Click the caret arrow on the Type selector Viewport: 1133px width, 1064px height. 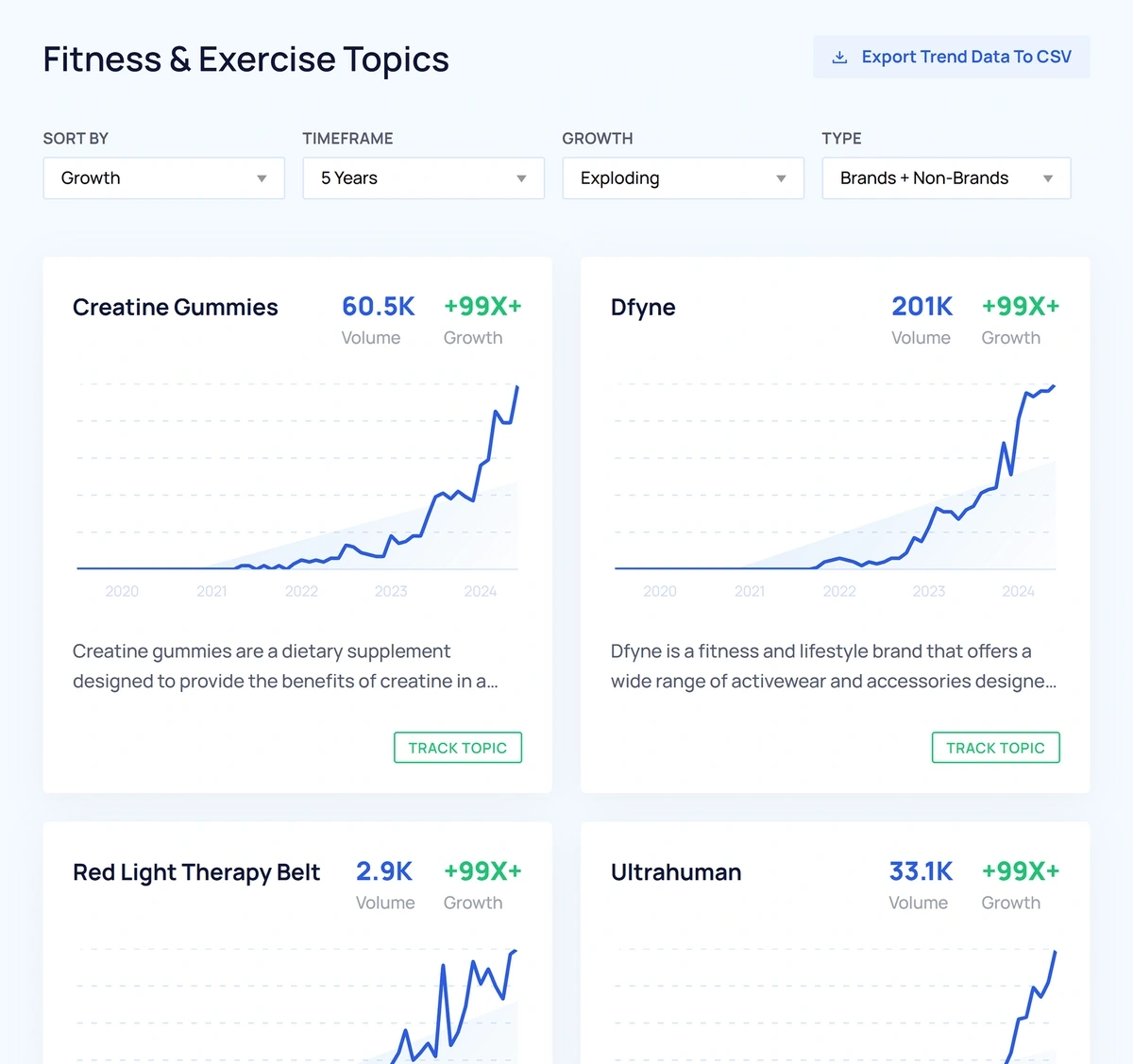pos(1048,178)
